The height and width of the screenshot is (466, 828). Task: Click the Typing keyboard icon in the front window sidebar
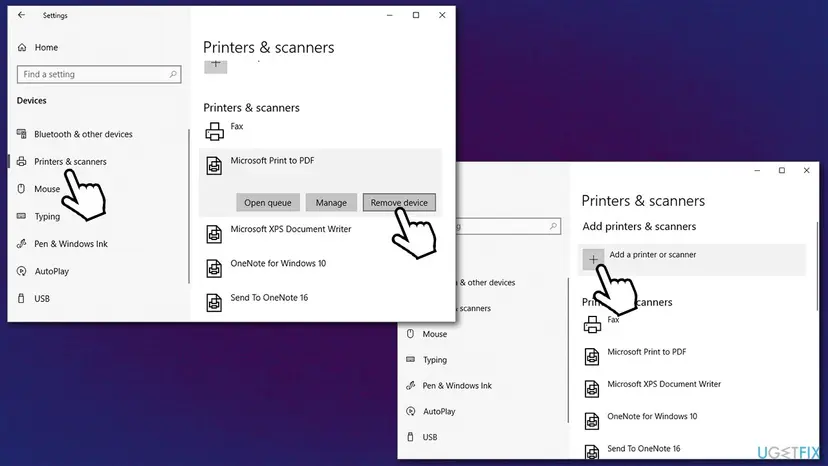21,216
